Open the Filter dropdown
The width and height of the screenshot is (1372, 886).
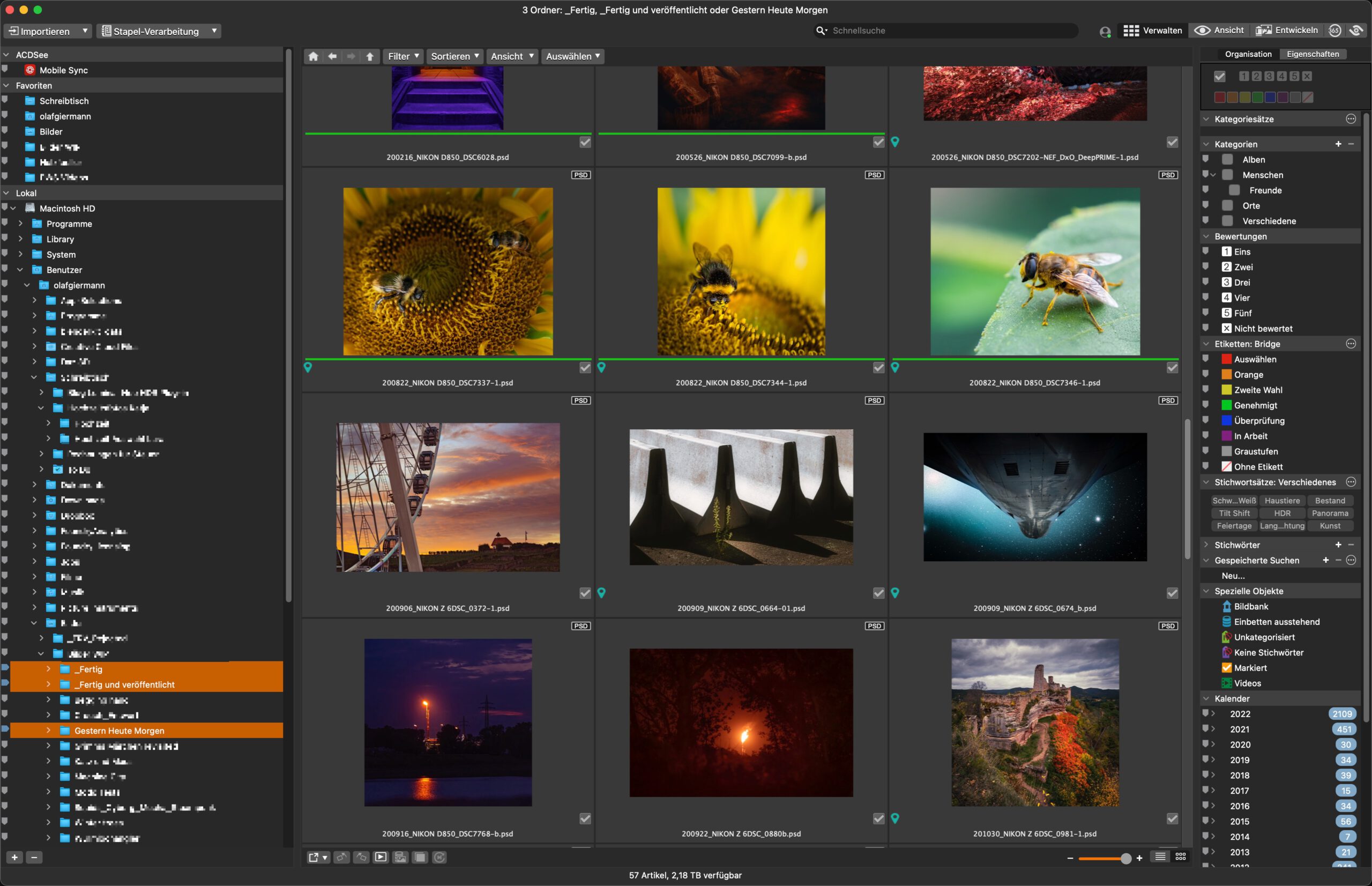pos(402,56)
